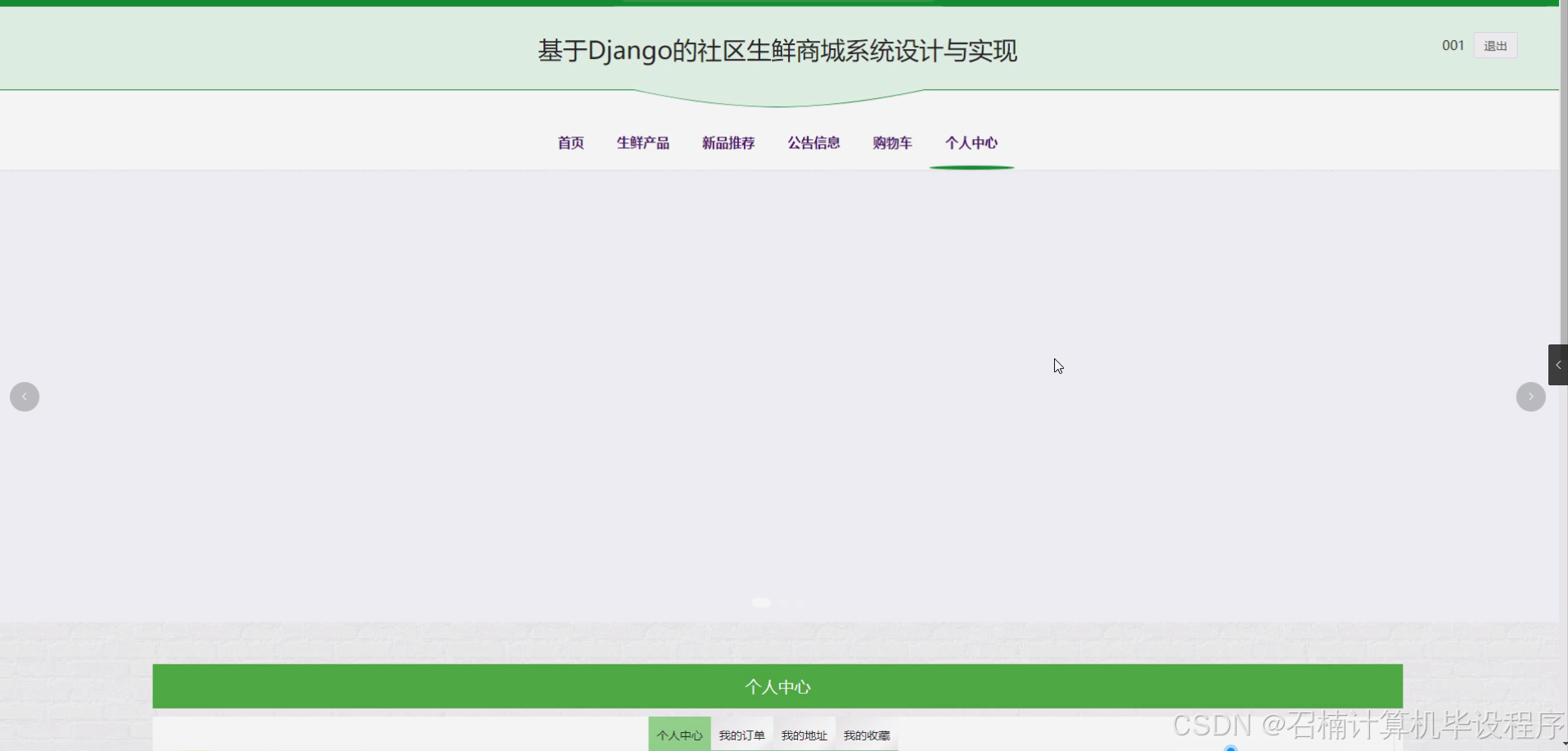Click the 退出 logout button
Image resolution: width=1568 pixels, height=751 pixels.
tap(1494, 45)
